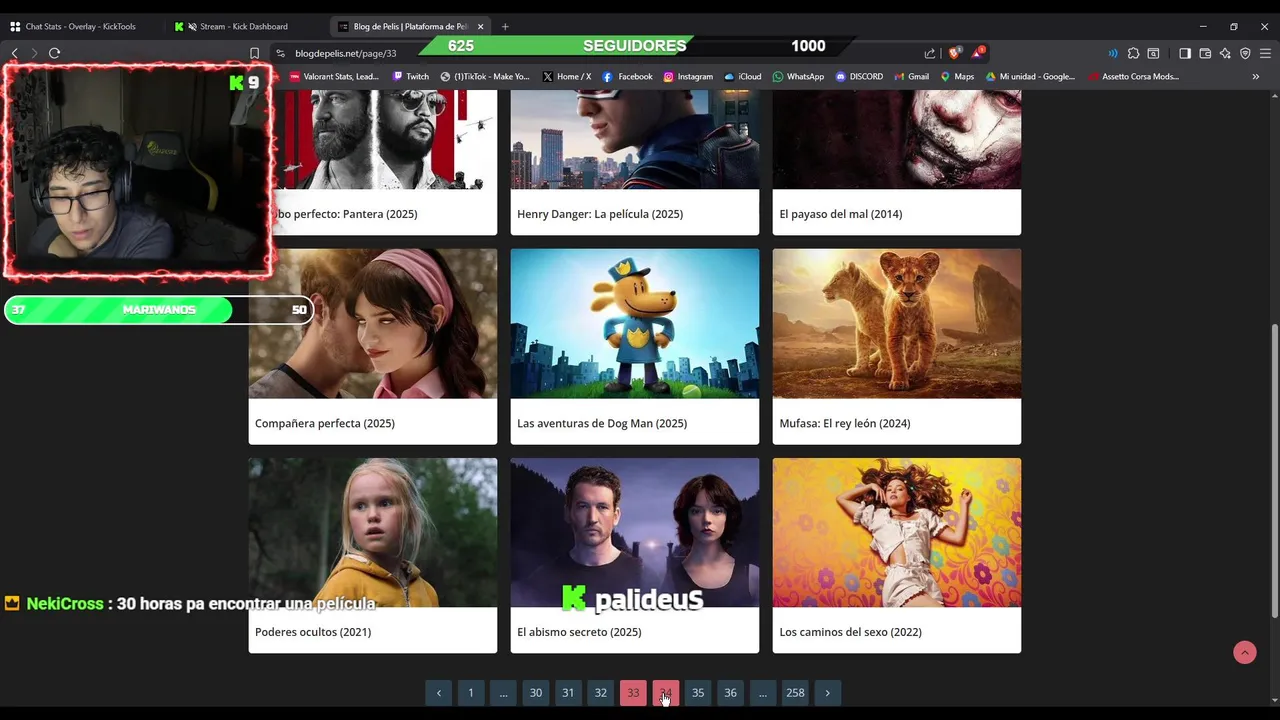Open the Instagram bookmark
This screenshot has height=720, width=1280.
coord(689,76)
